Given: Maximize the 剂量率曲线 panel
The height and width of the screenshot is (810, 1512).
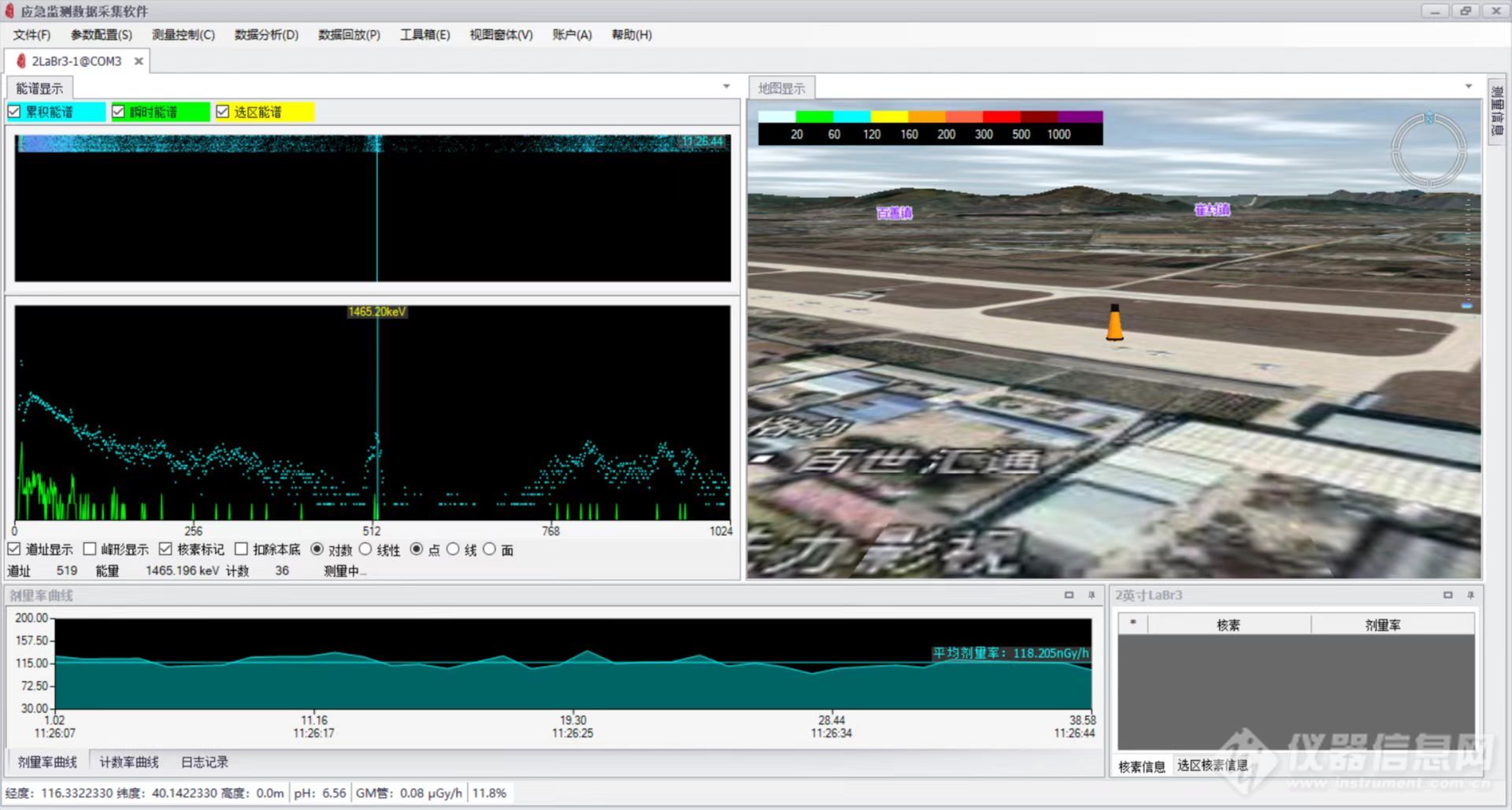Looking at the screenshot, I should tap(1069, 595).
